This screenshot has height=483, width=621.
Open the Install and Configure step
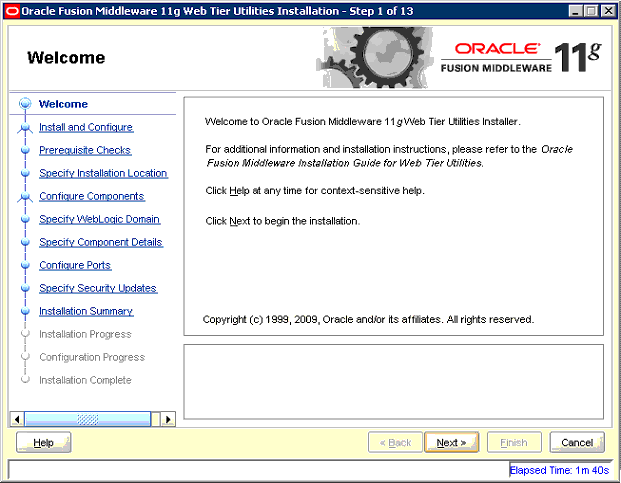tap(86, 127)
